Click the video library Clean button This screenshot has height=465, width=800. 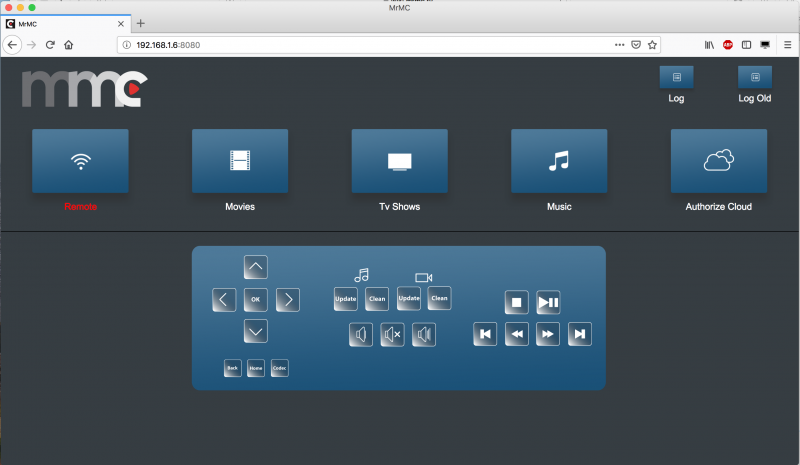click(439, 298)
